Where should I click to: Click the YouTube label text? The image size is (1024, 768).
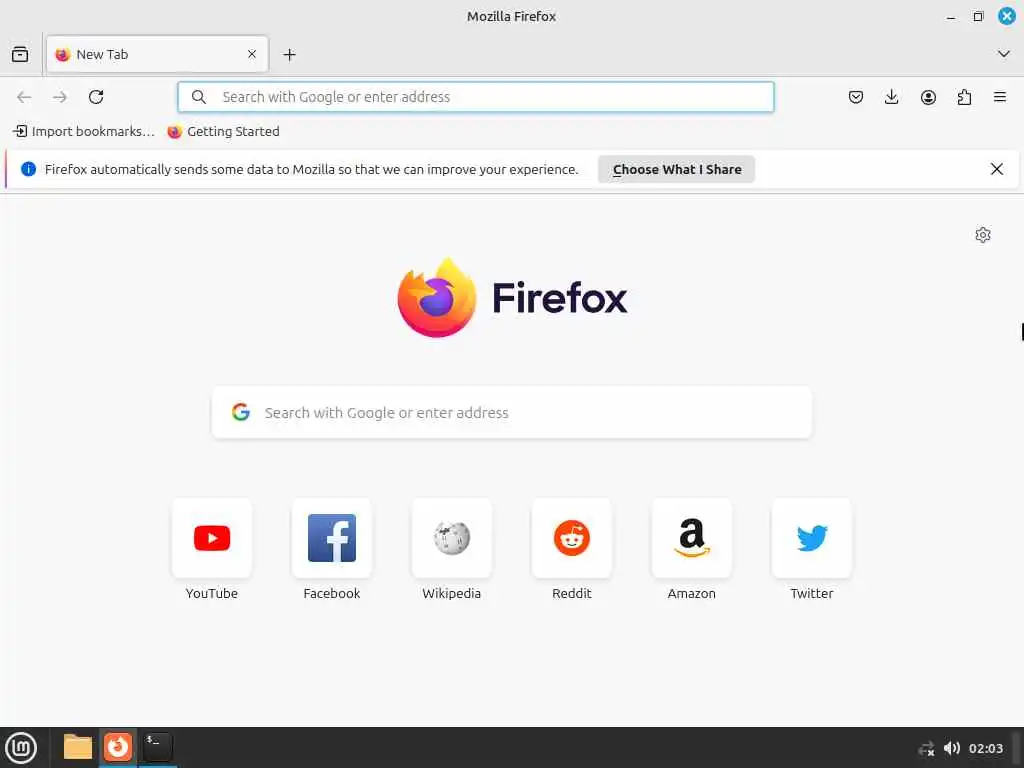(x=212, y=593)
